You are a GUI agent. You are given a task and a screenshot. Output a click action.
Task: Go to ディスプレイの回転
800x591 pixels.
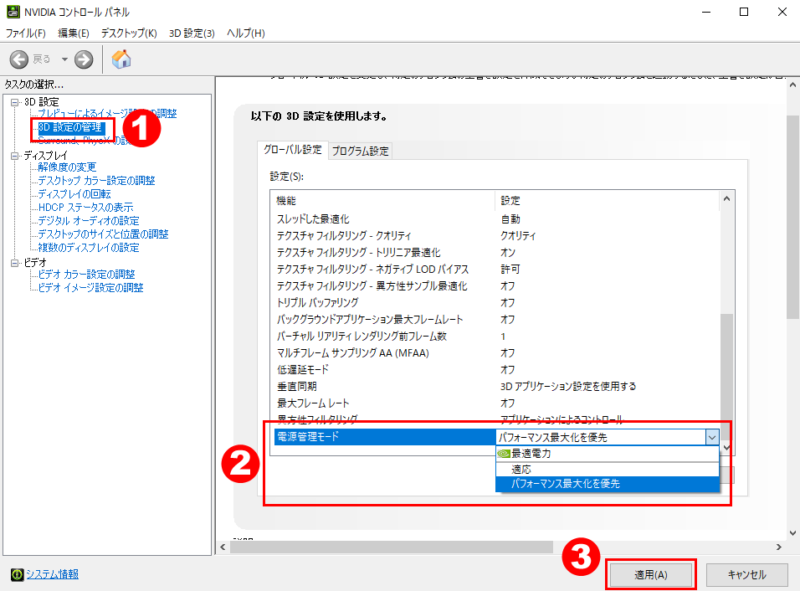click(74, 194)
